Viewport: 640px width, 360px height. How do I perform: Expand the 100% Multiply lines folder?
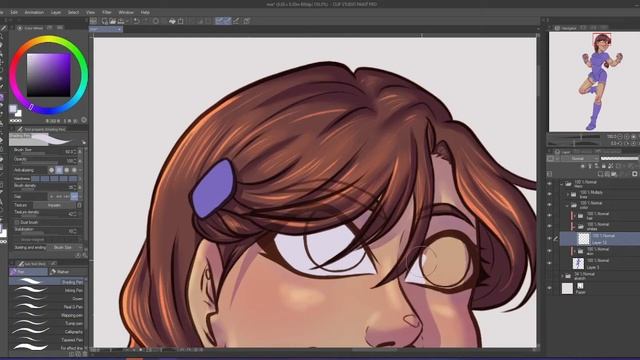pyautogui.click(x=568, y=194)
